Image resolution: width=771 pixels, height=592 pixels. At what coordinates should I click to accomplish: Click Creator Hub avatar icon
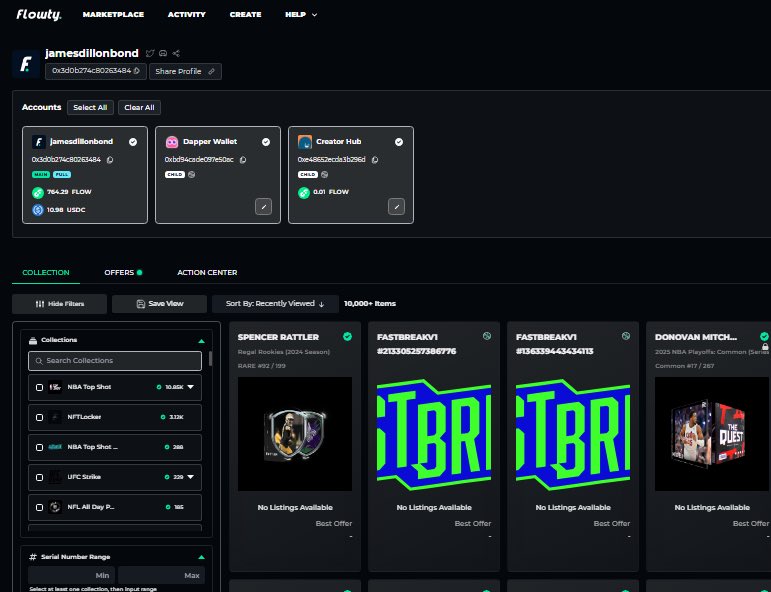(x=305, y=142)
